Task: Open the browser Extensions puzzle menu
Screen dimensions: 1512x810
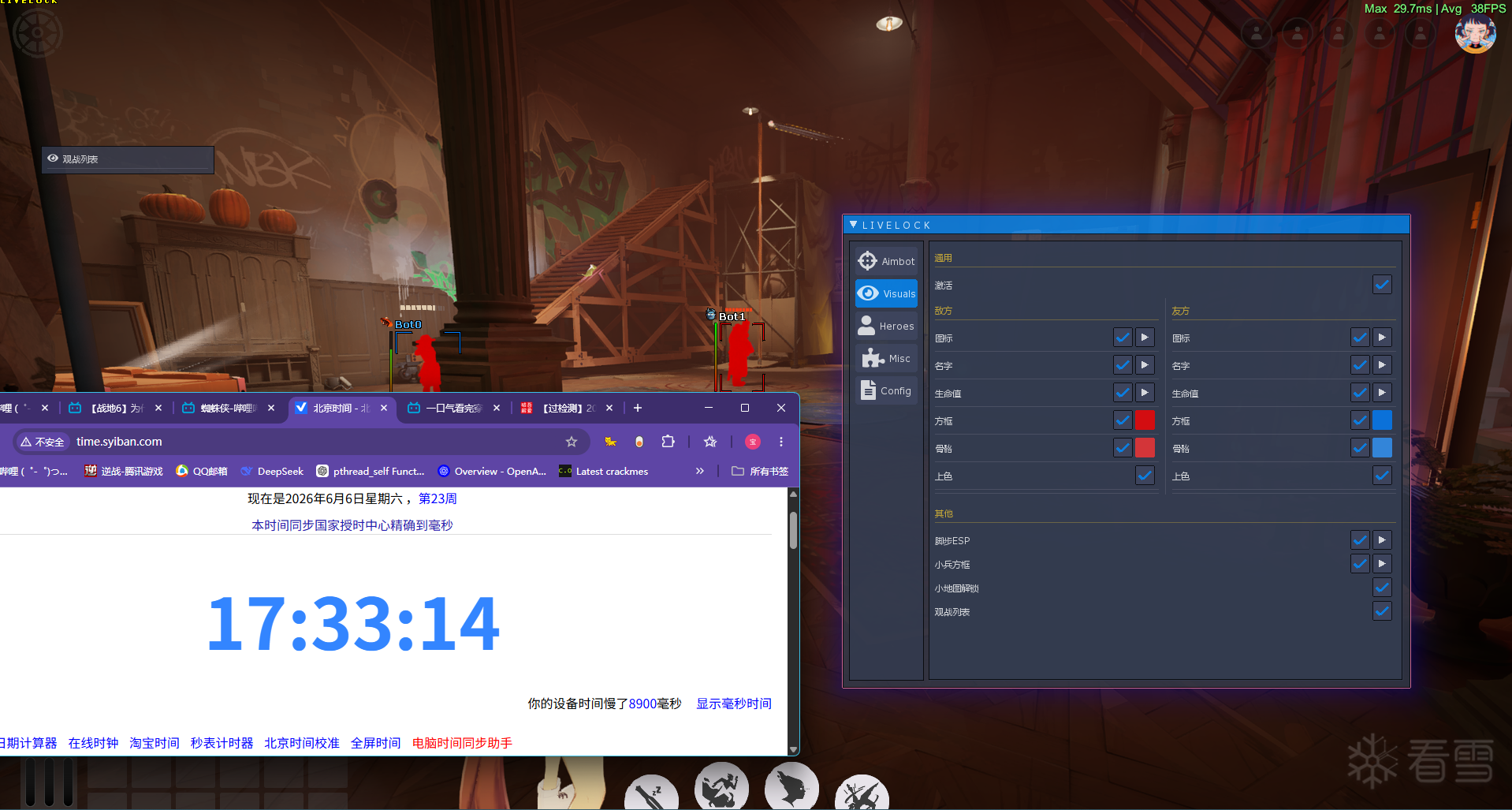Action: coord(668,442)
